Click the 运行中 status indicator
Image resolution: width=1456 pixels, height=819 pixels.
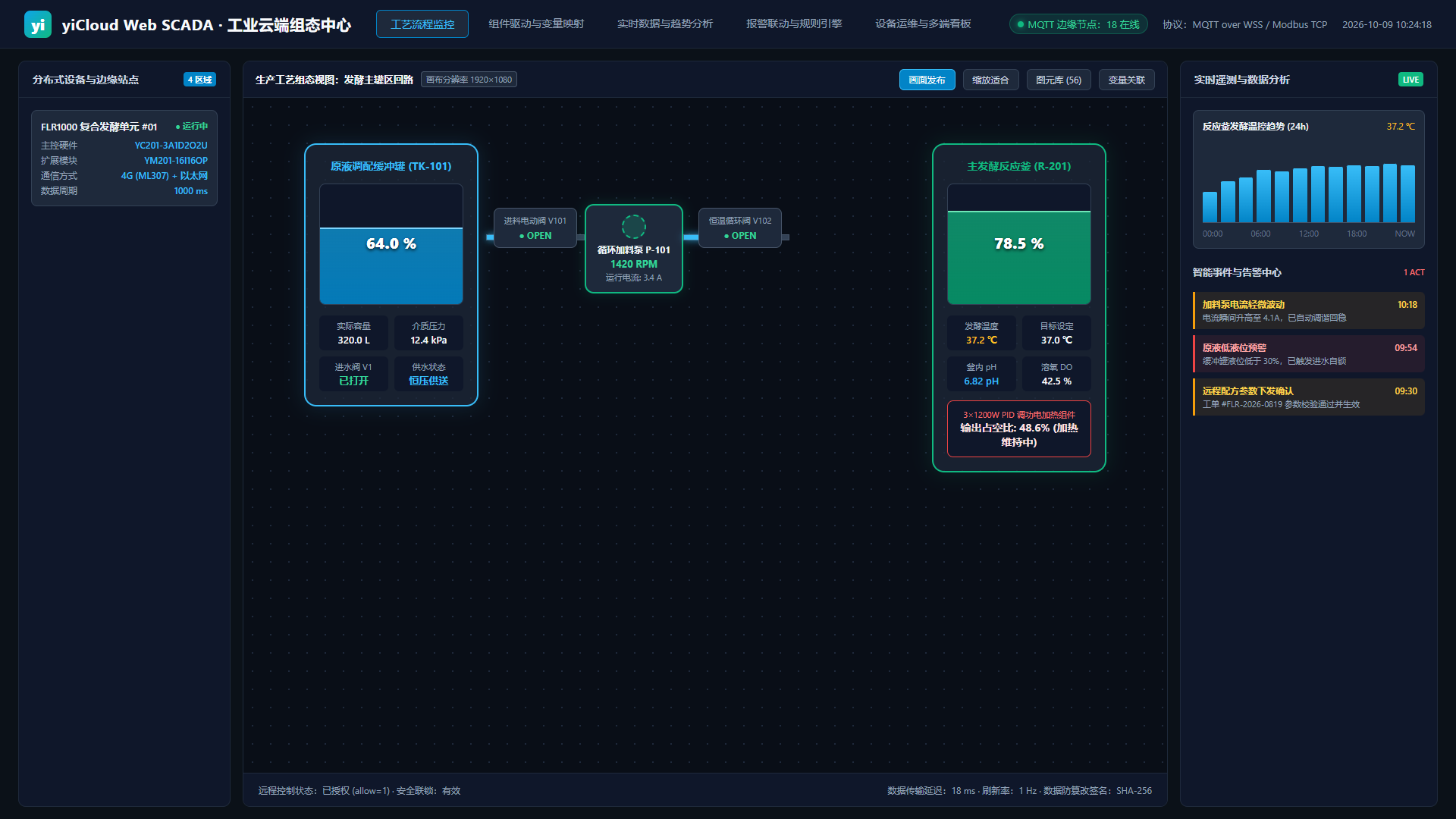(192, 127)
